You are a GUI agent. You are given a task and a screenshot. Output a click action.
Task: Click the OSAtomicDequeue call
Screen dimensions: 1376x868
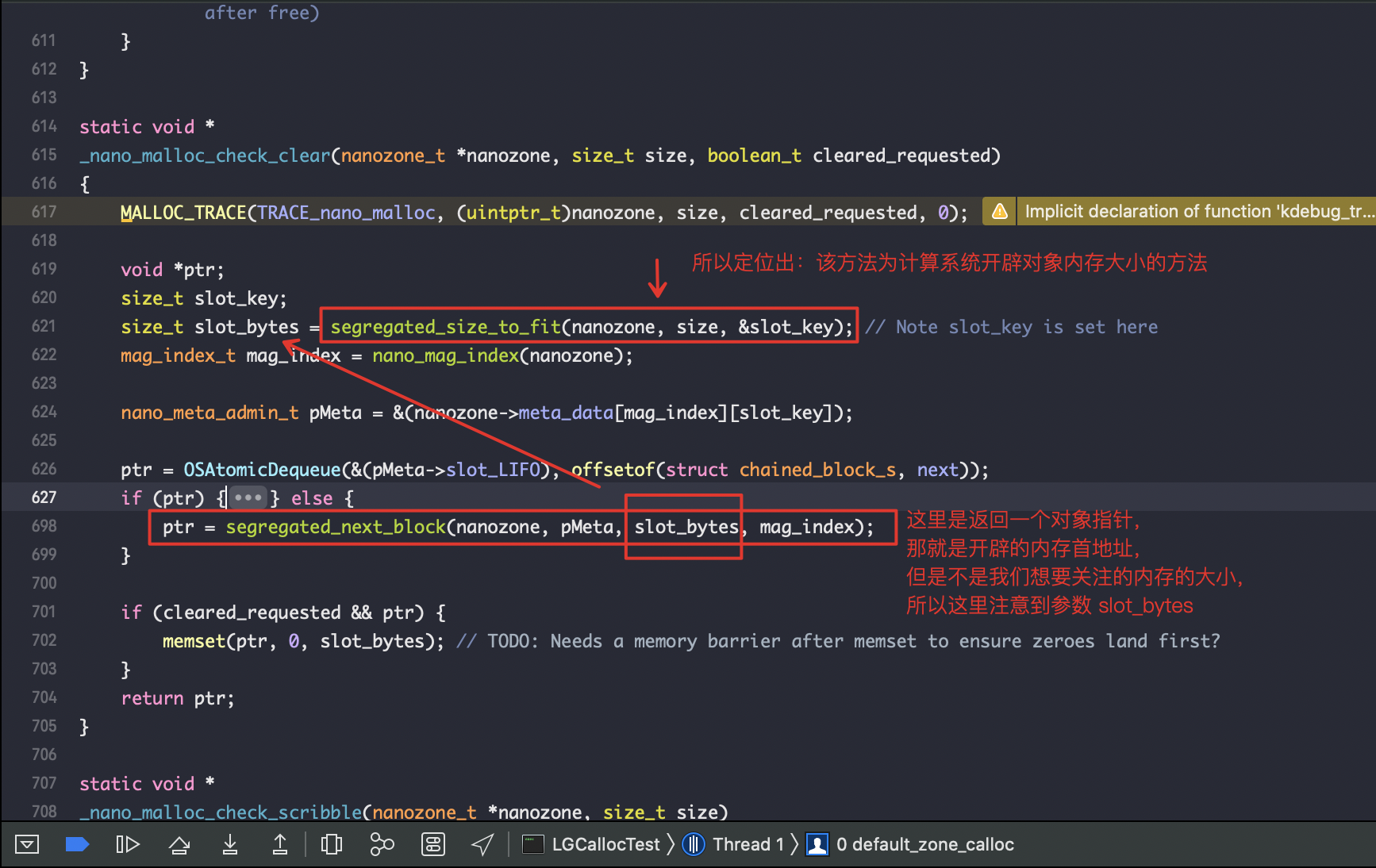[x=262, y=470]
